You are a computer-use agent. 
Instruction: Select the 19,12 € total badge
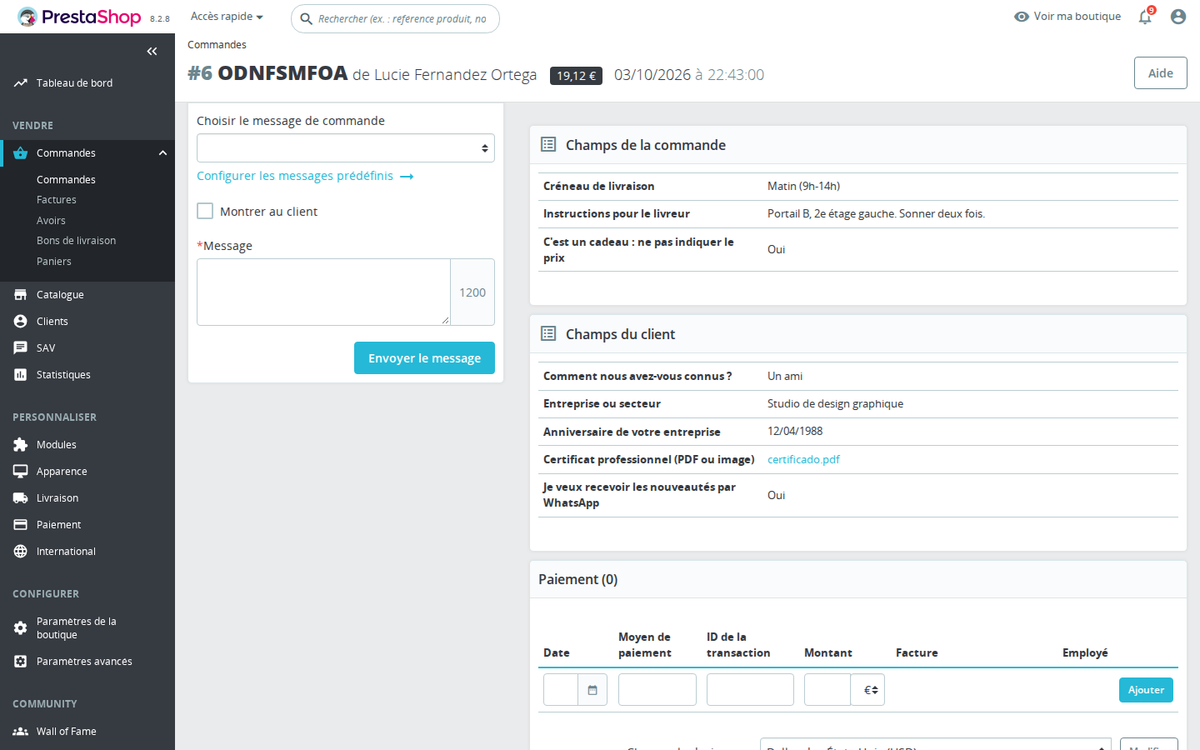click(576, 75)
